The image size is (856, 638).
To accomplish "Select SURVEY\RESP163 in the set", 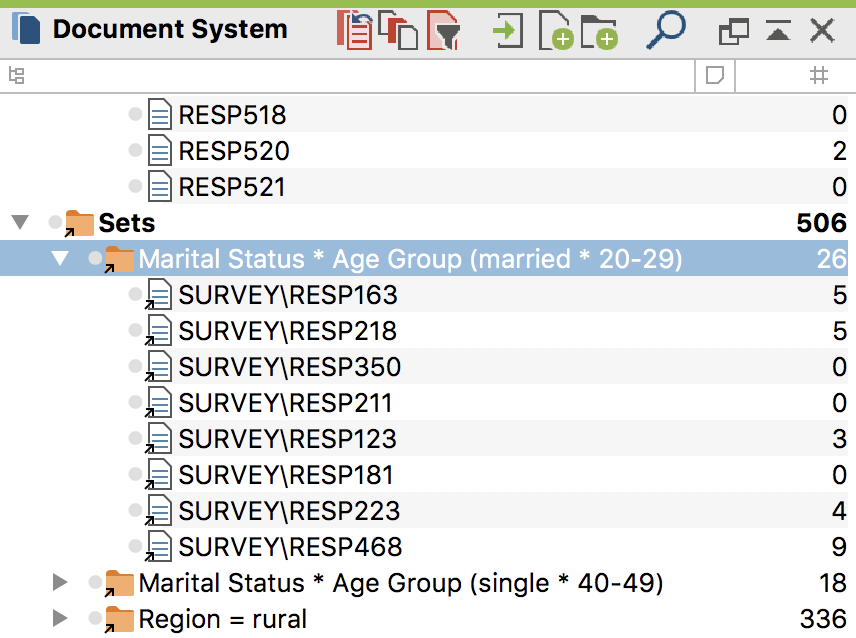I will (x=288, y=295).
